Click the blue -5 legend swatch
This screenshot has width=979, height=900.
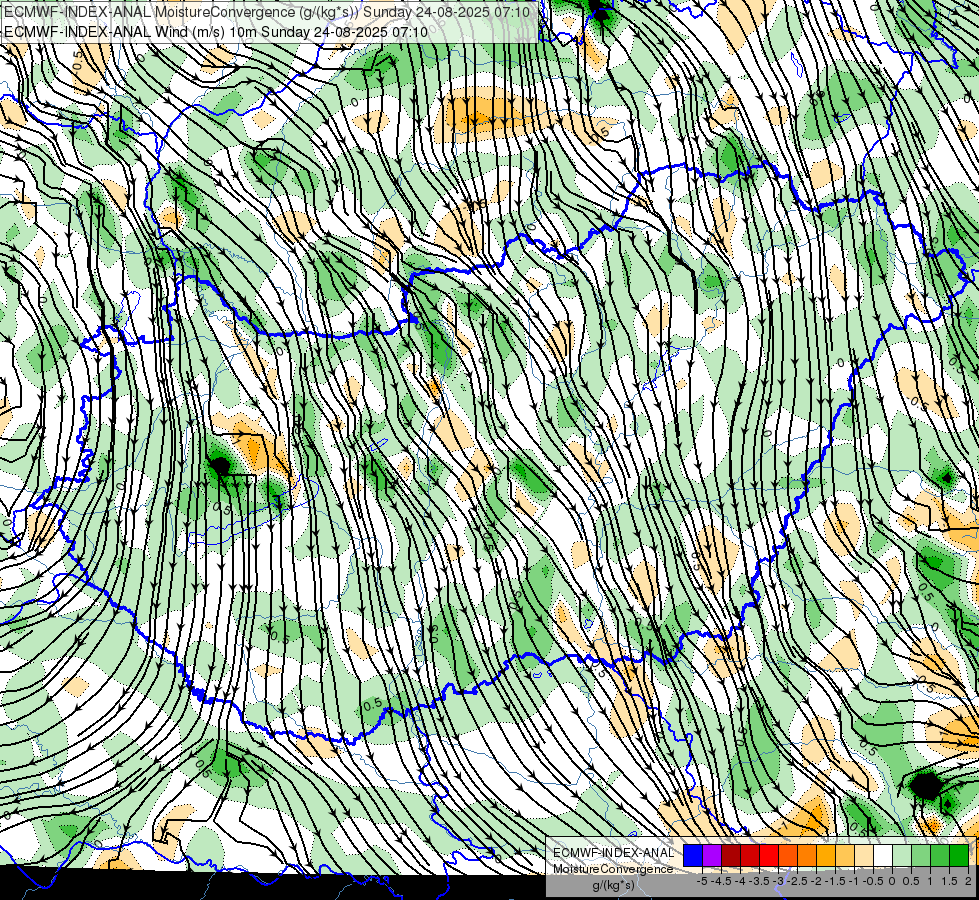coord(693,855)
